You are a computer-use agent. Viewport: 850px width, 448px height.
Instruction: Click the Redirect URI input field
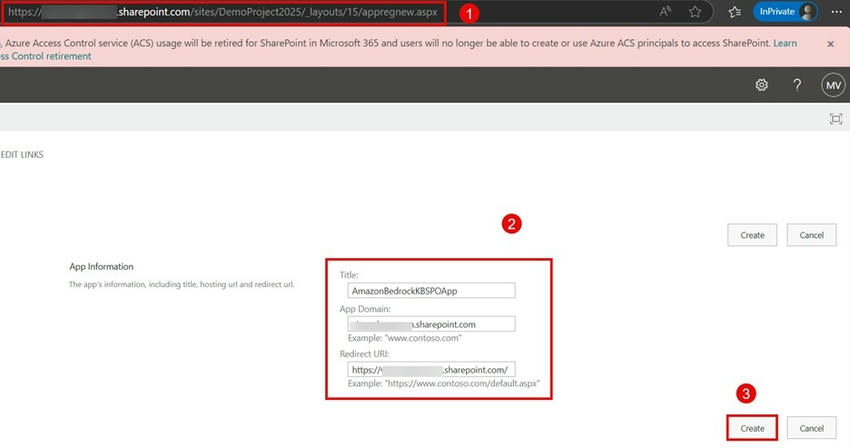point(431,370)
